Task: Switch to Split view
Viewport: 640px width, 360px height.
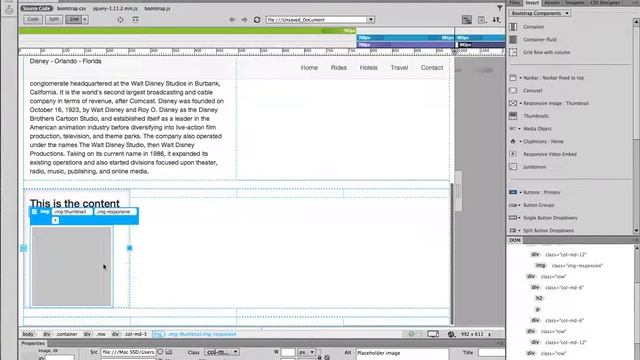Action: coord(54,19)
